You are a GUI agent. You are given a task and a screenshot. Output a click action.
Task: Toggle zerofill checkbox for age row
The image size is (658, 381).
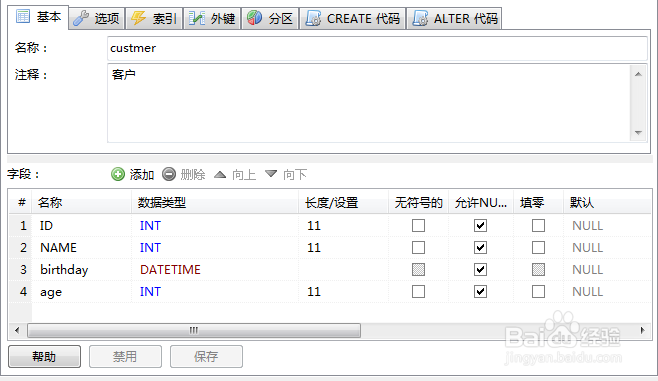(538, 292)
